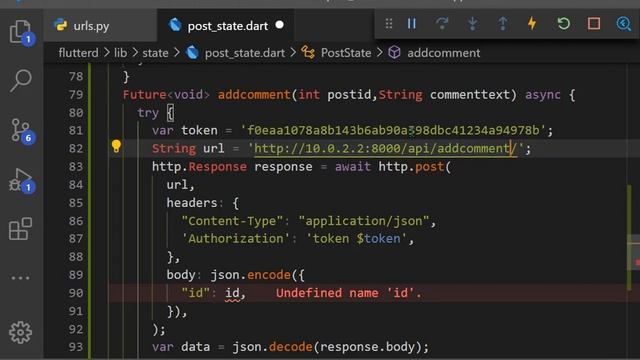The height and width of the screenshot is (360, 640).
Task: Select post_state.dart in the breadcrumb
Action: tap(244, 53)
